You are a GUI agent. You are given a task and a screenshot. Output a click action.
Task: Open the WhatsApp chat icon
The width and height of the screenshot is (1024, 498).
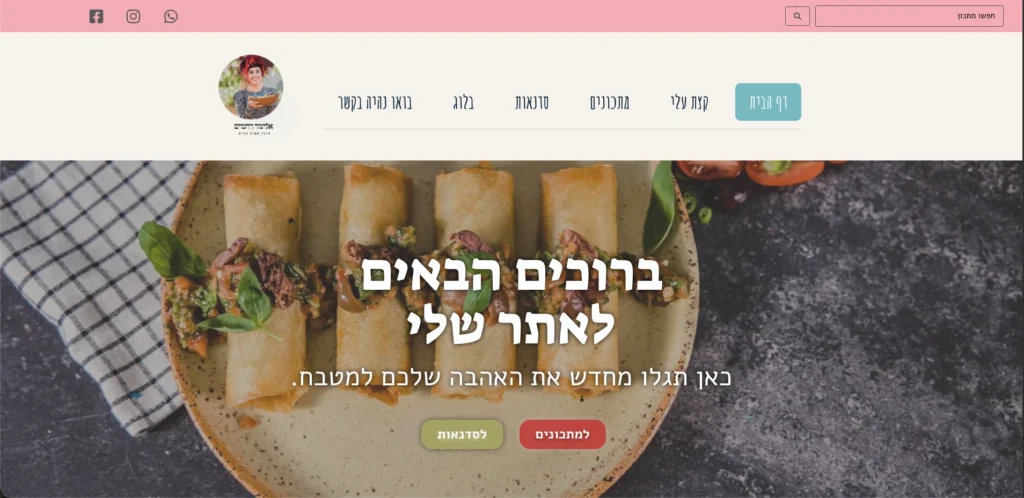(171, 16)
